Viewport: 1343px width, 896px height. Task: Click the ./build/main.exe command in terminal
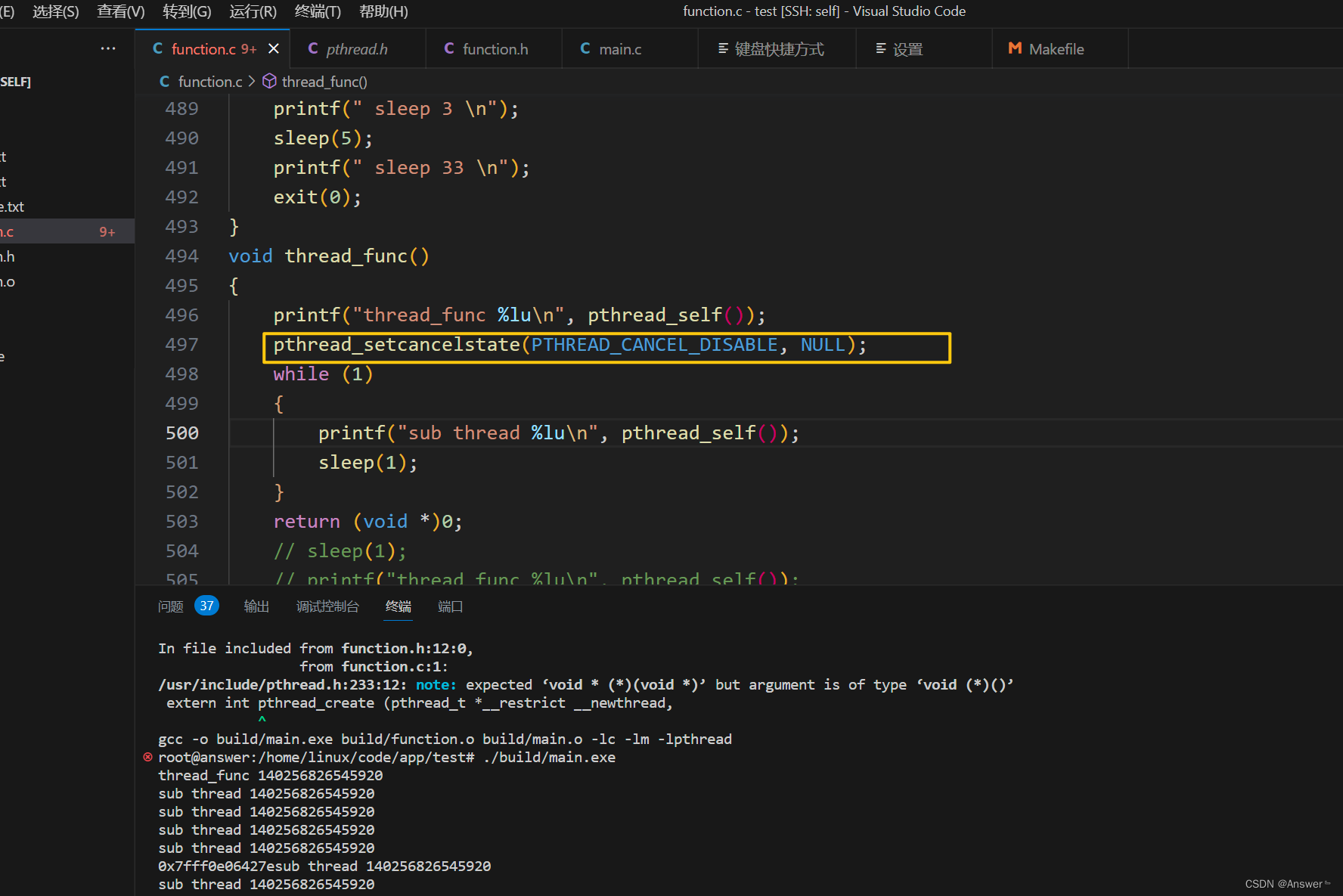click(549, 757)
